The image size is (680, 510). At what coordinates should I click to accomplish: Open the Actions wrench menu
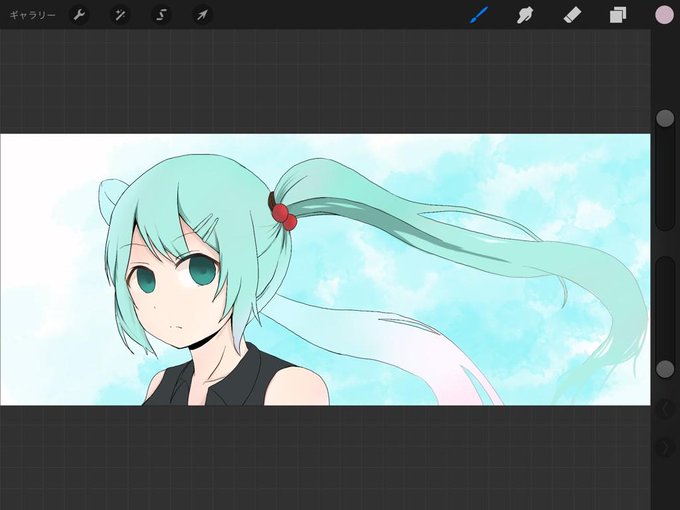tap(79, 15)
